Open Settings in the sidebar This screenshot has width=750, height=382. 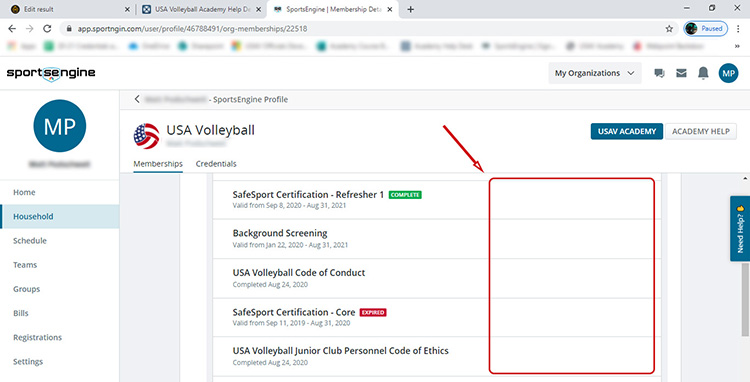tap(60, 361)
